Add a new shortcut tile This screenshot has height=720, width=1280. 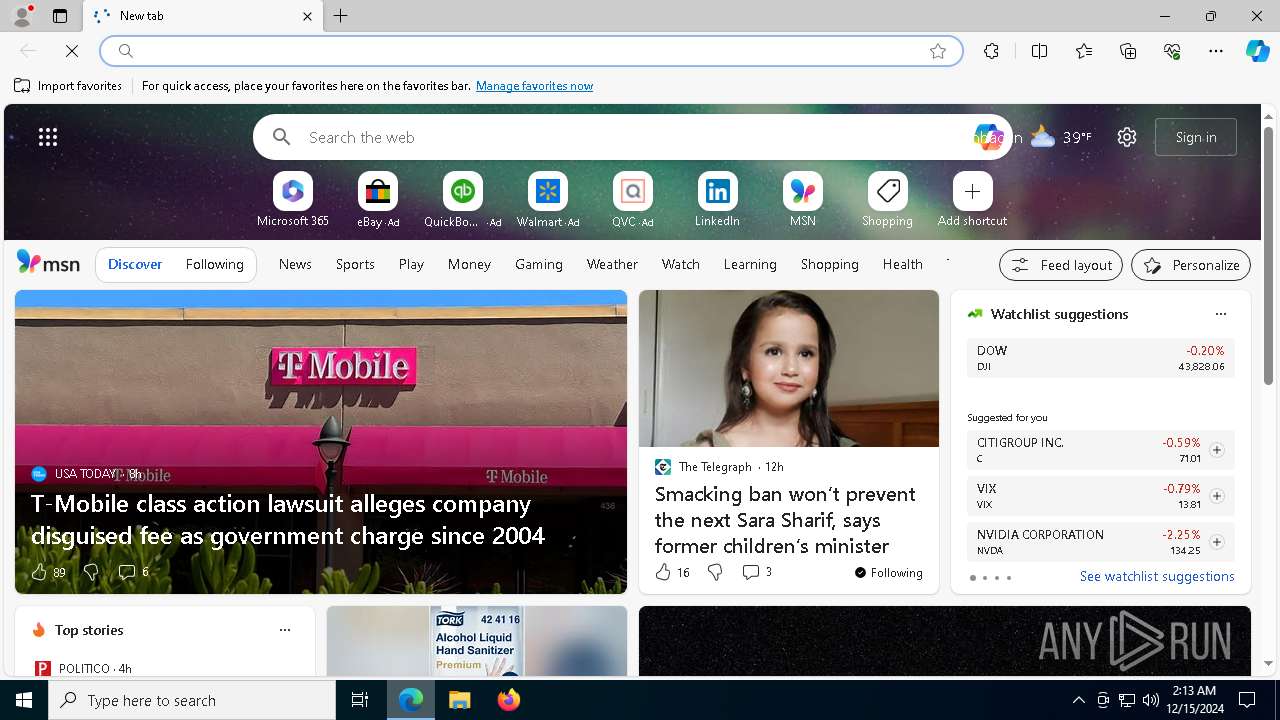point(972,200)
